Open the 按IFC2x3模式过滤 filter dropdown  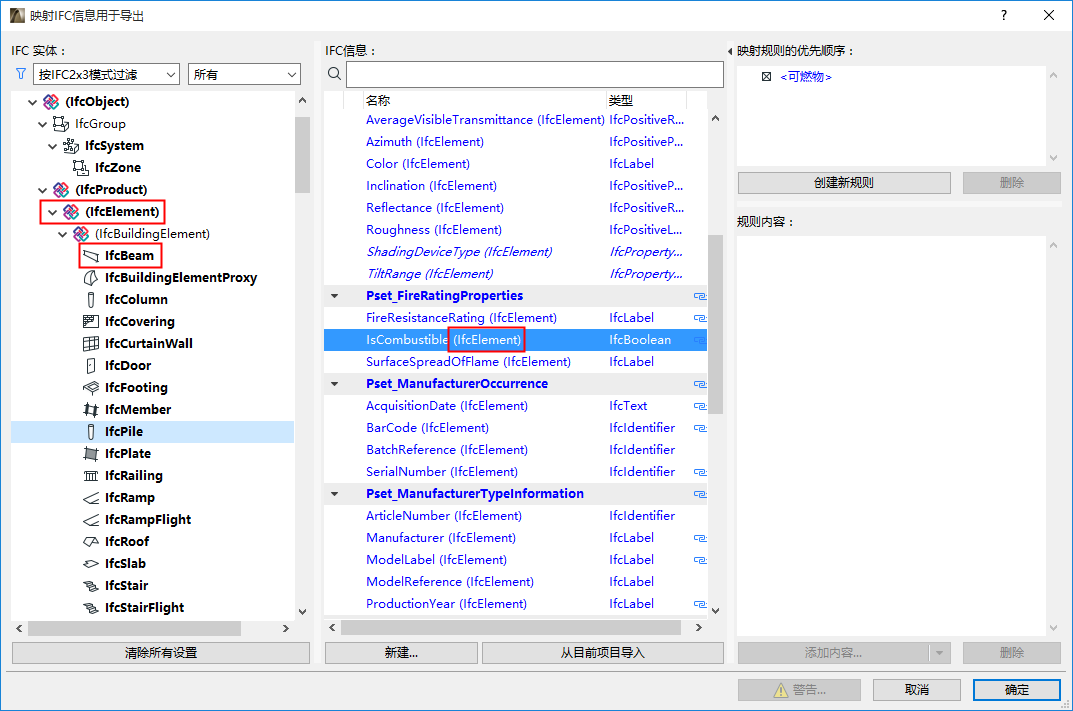click(106, 74)
